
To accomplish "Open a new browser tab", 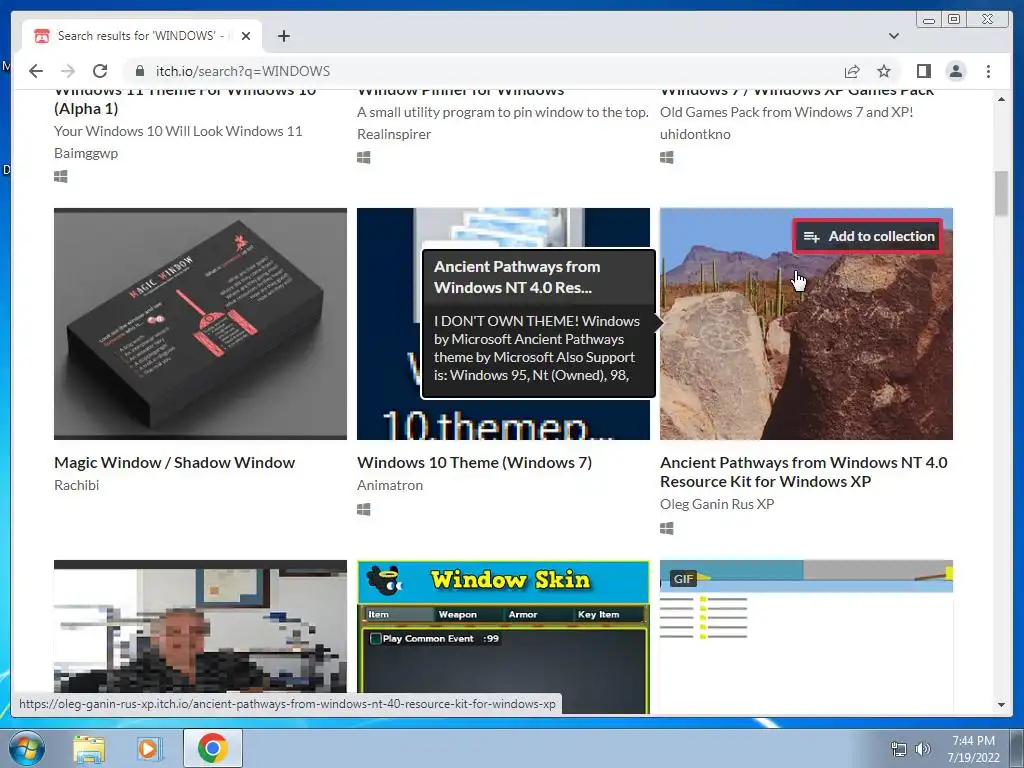I will 283,36.
